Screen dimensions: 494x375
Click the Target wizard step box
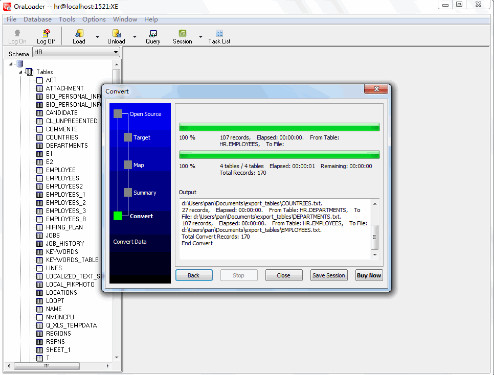[x=128, y=137]
